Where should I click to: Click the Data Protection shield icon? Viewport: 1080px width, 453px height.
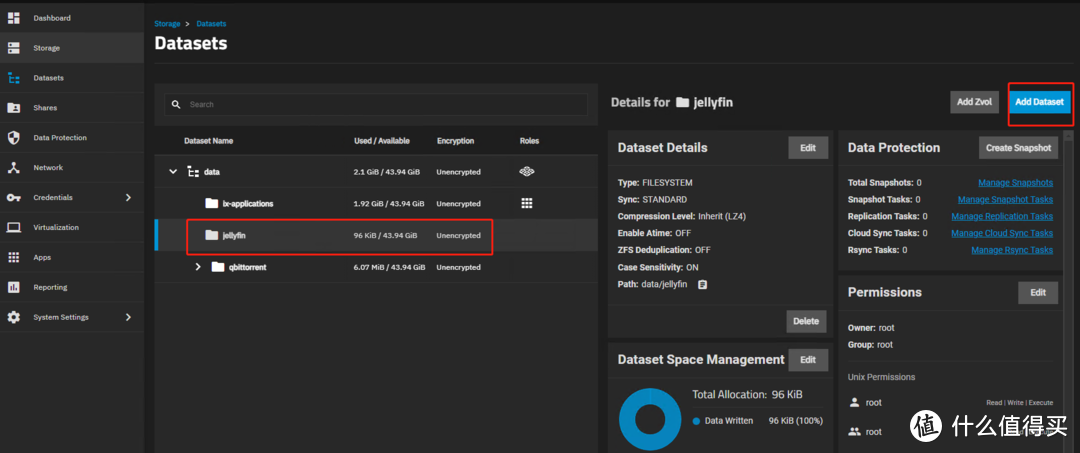tap(14, 138)
